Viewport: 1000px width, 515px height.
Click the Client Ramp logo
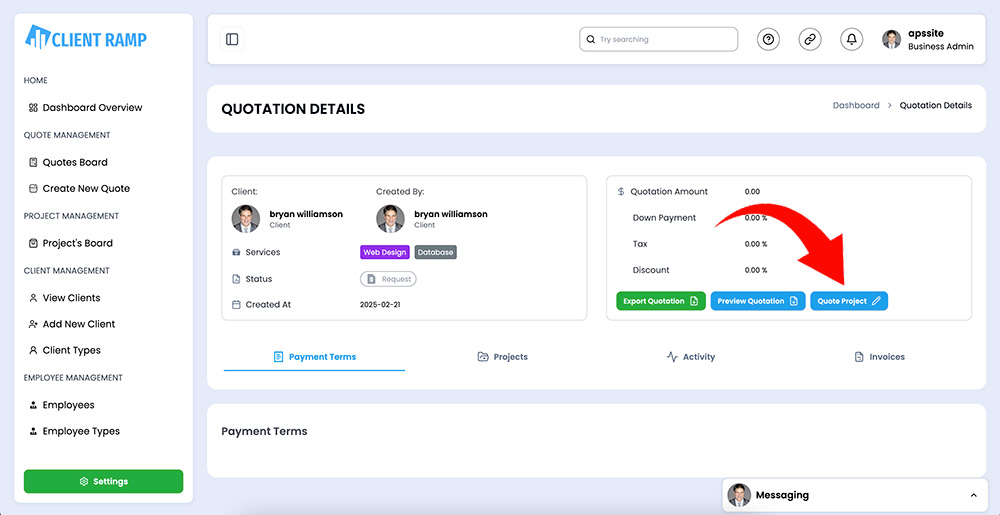tap(86, 37)
